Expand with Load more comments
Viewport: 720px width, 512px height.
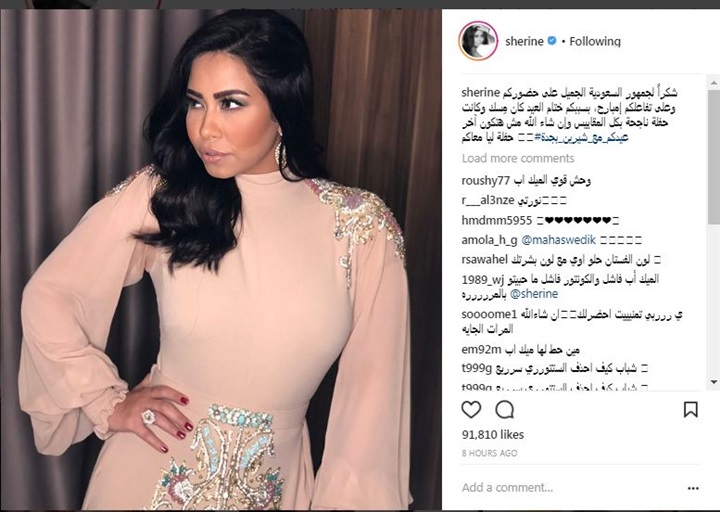point(518,158)
